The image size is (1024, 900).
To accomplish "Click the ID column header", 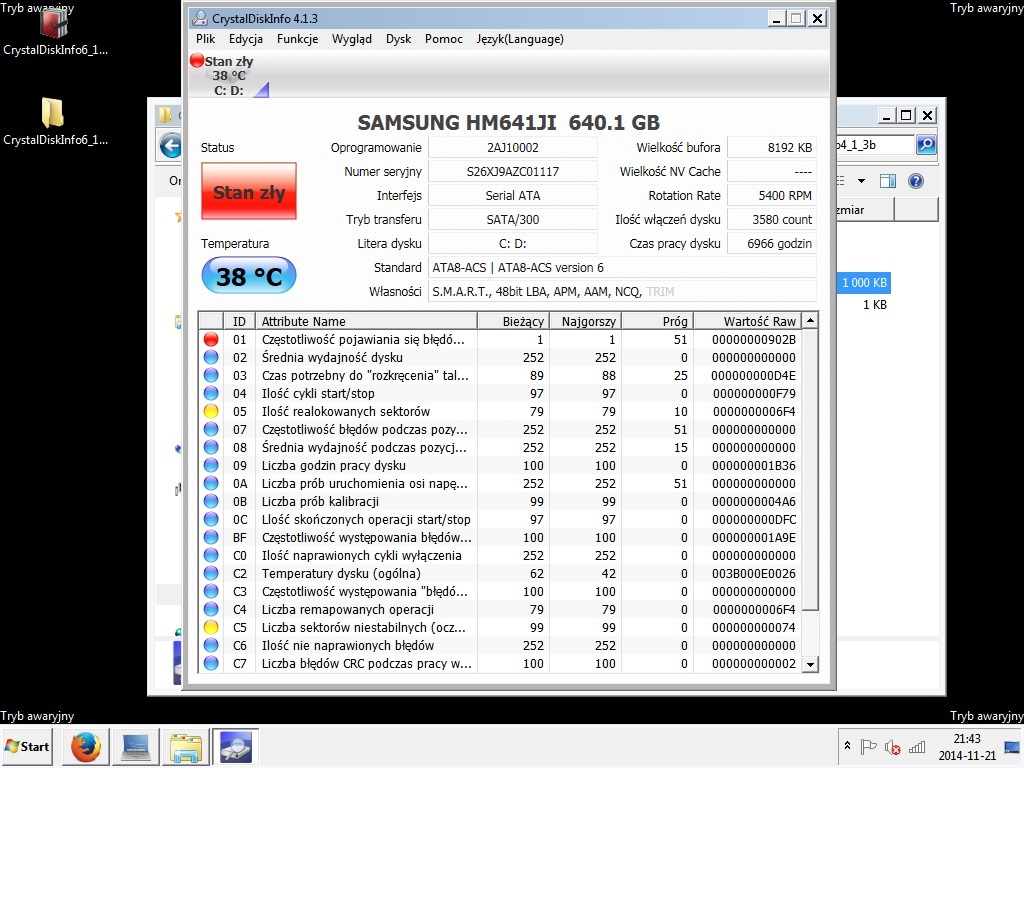I will tap(239, 321).
